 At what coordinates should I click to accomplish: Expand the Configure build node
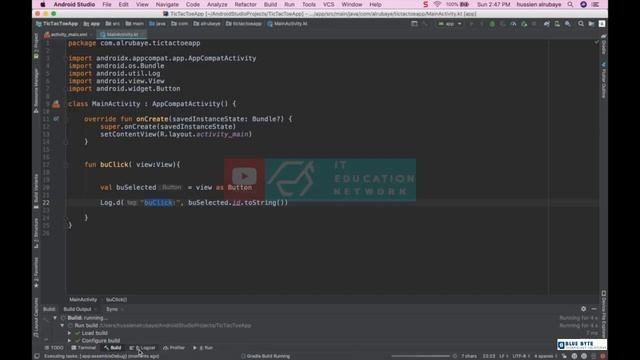[69, 340]
